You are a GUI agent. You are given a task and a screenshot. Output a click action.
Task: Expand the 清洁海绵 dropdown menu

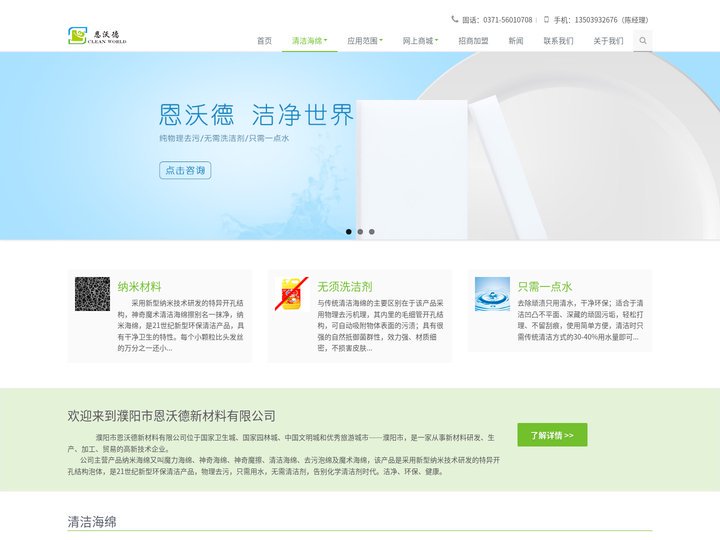309,41
